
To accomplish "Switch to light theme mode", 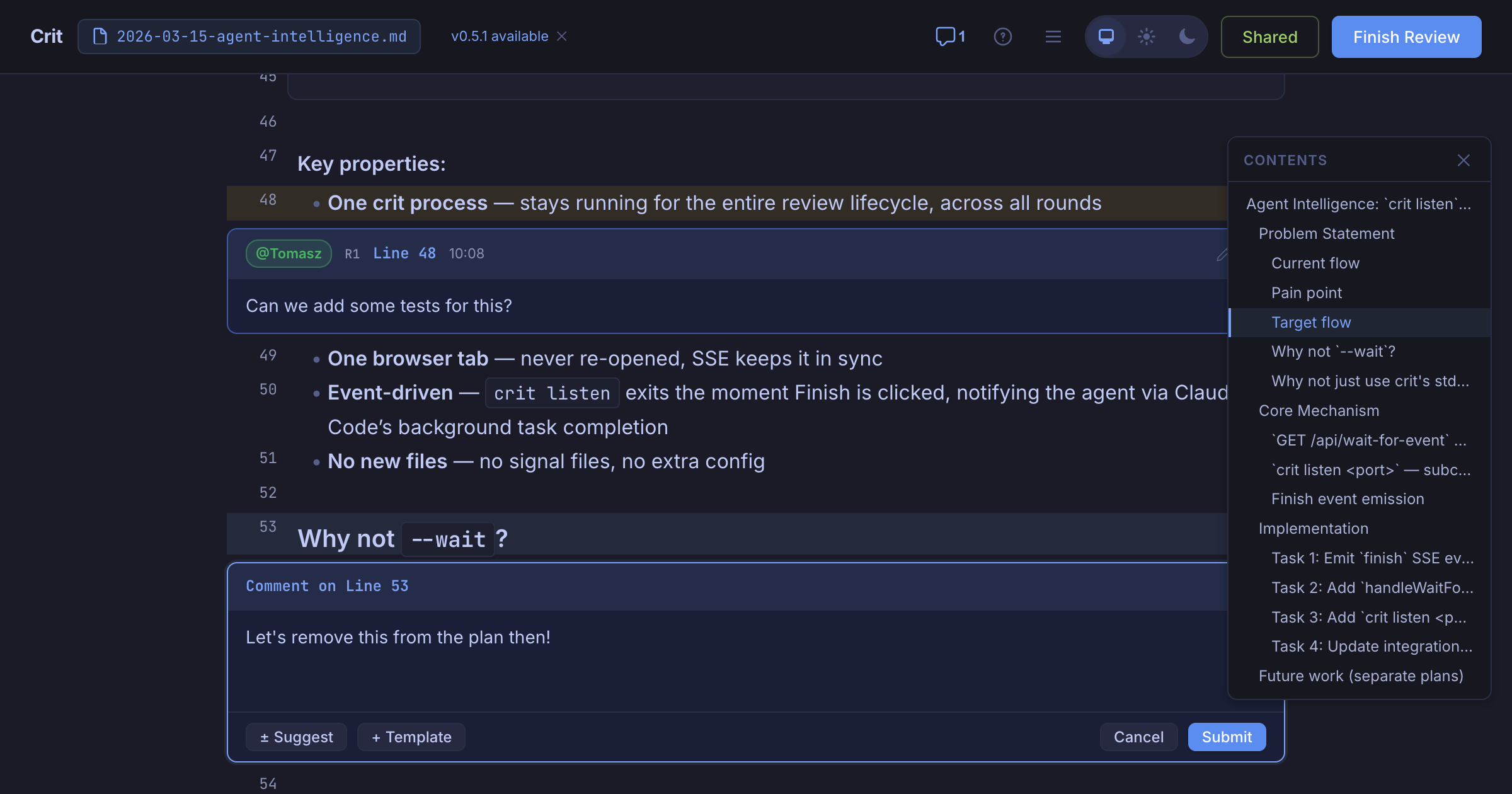I will pyautogui.click(x=1146, y=37).
